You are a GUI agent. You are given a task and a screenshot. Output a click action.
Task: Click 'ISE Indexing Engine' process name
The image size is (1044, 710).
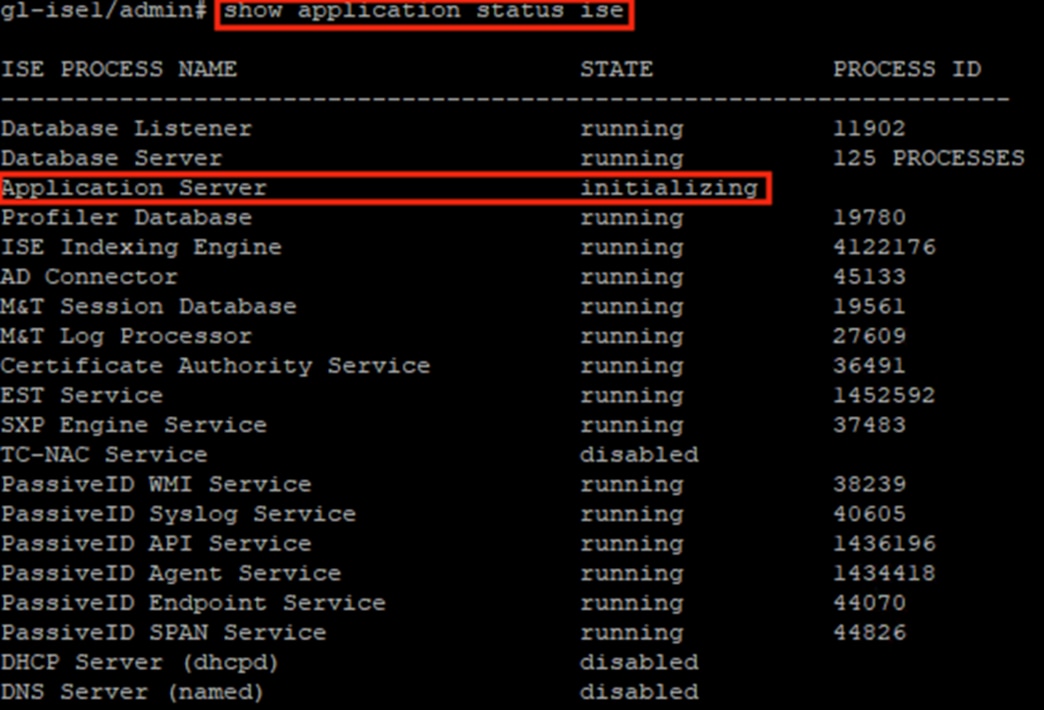(141, 247)
